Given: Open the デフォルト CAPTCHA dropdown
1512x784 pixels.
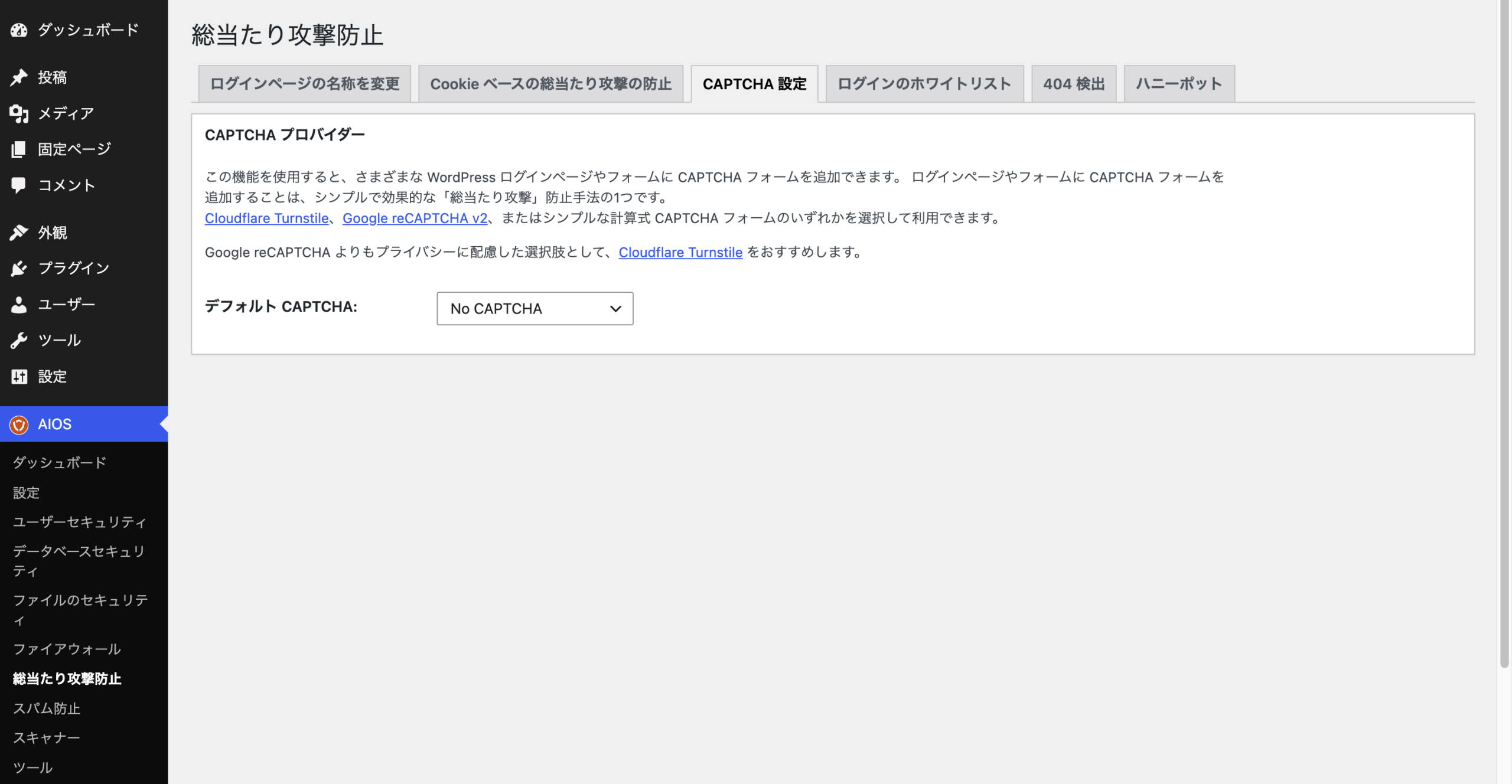Looking at the screenshot, I should click(x=535, y=308).
